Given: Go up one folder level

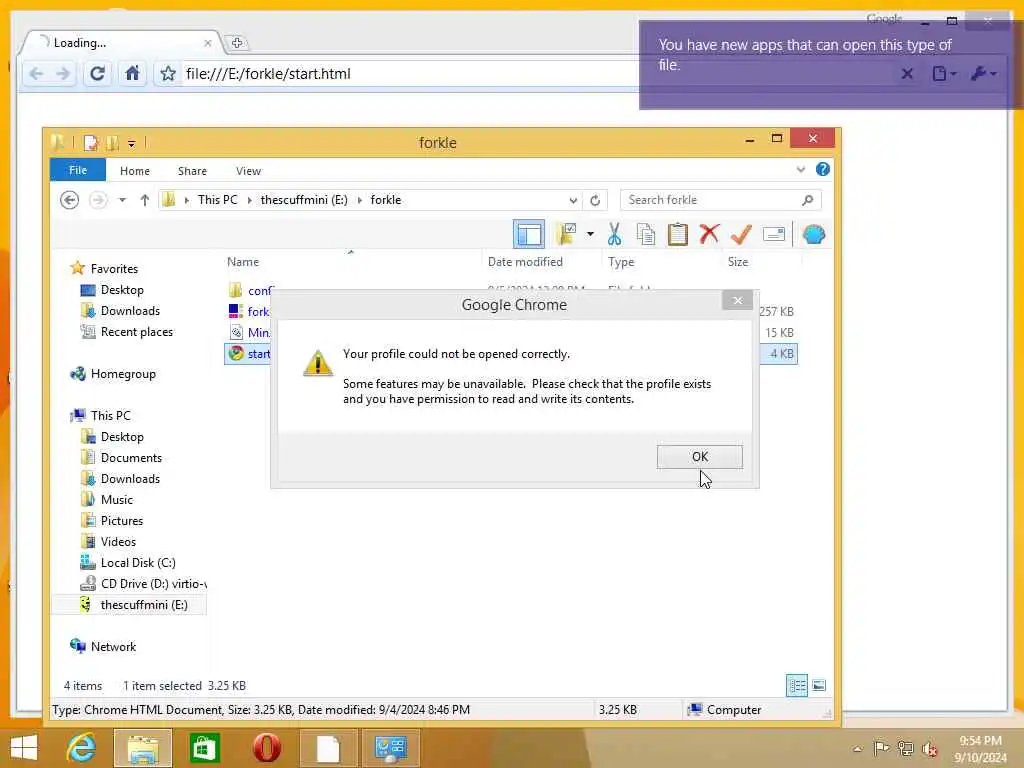Looking at the screenshot, I should (x=144, y=200).
